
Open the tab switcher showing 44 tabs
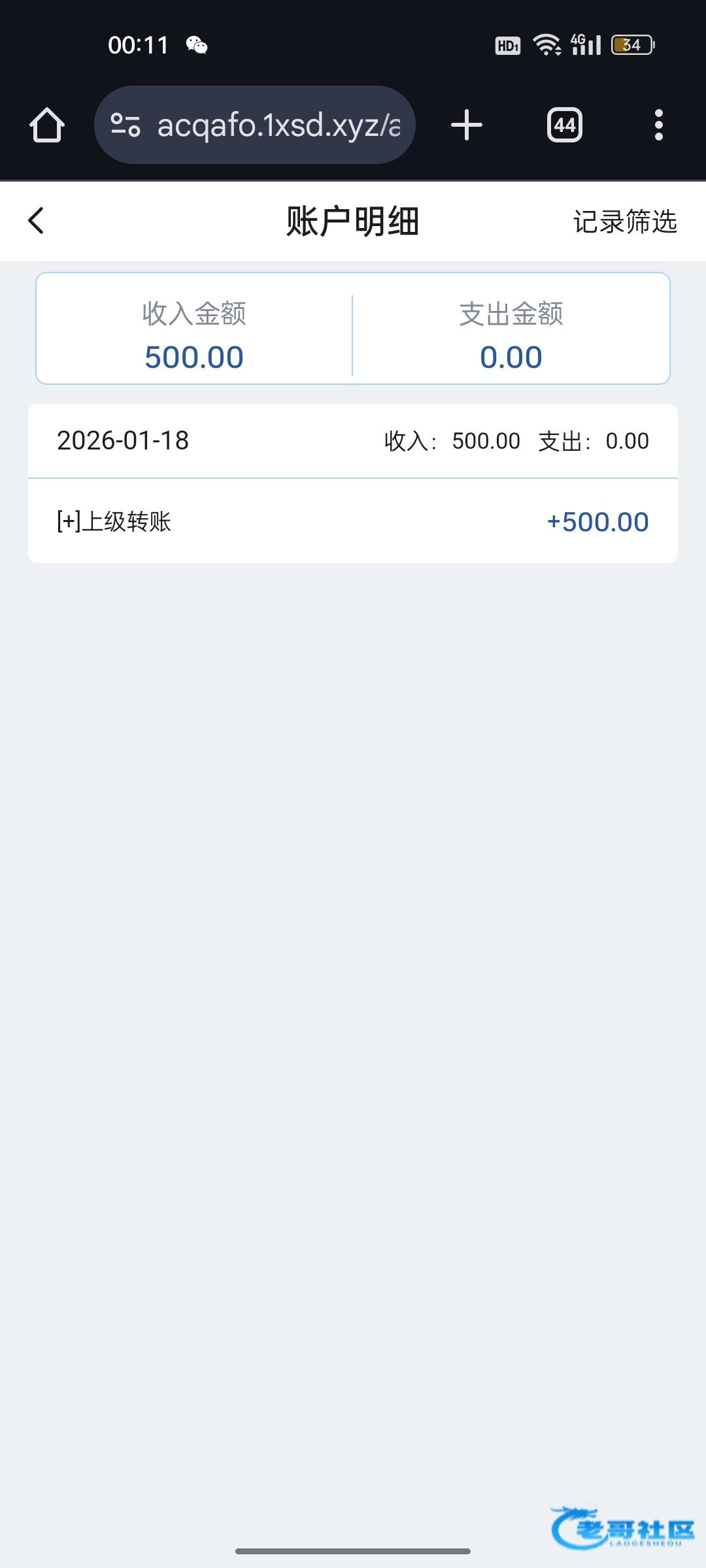point(565,125)
